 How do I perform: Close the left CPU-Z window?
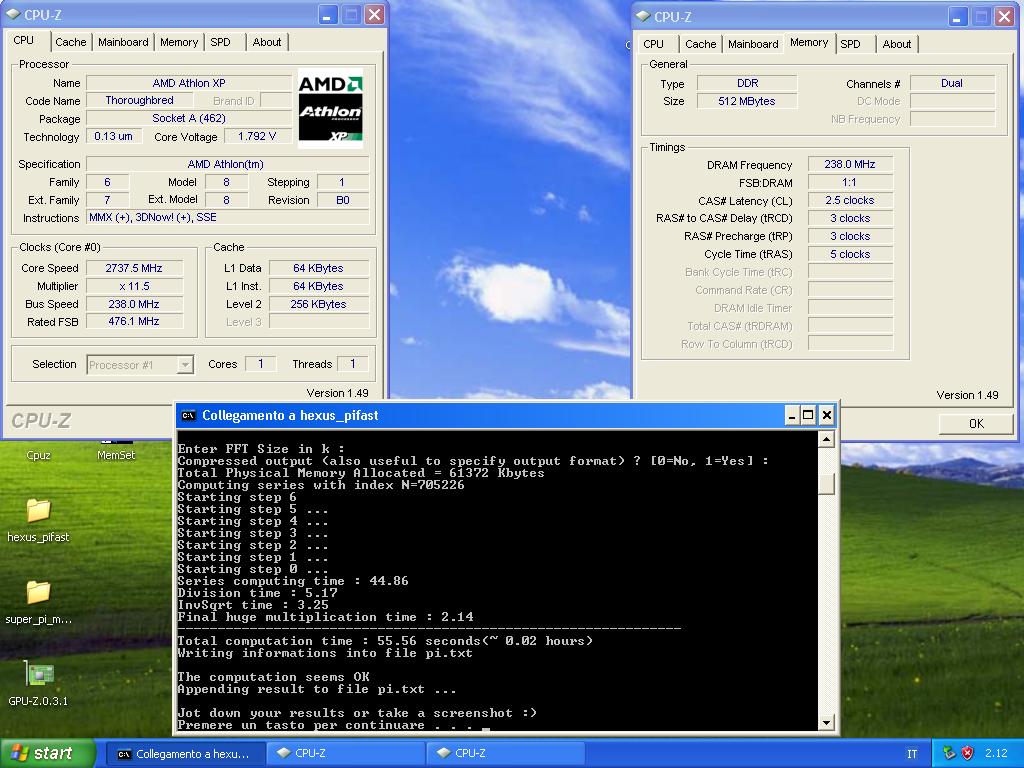[374, 15]
